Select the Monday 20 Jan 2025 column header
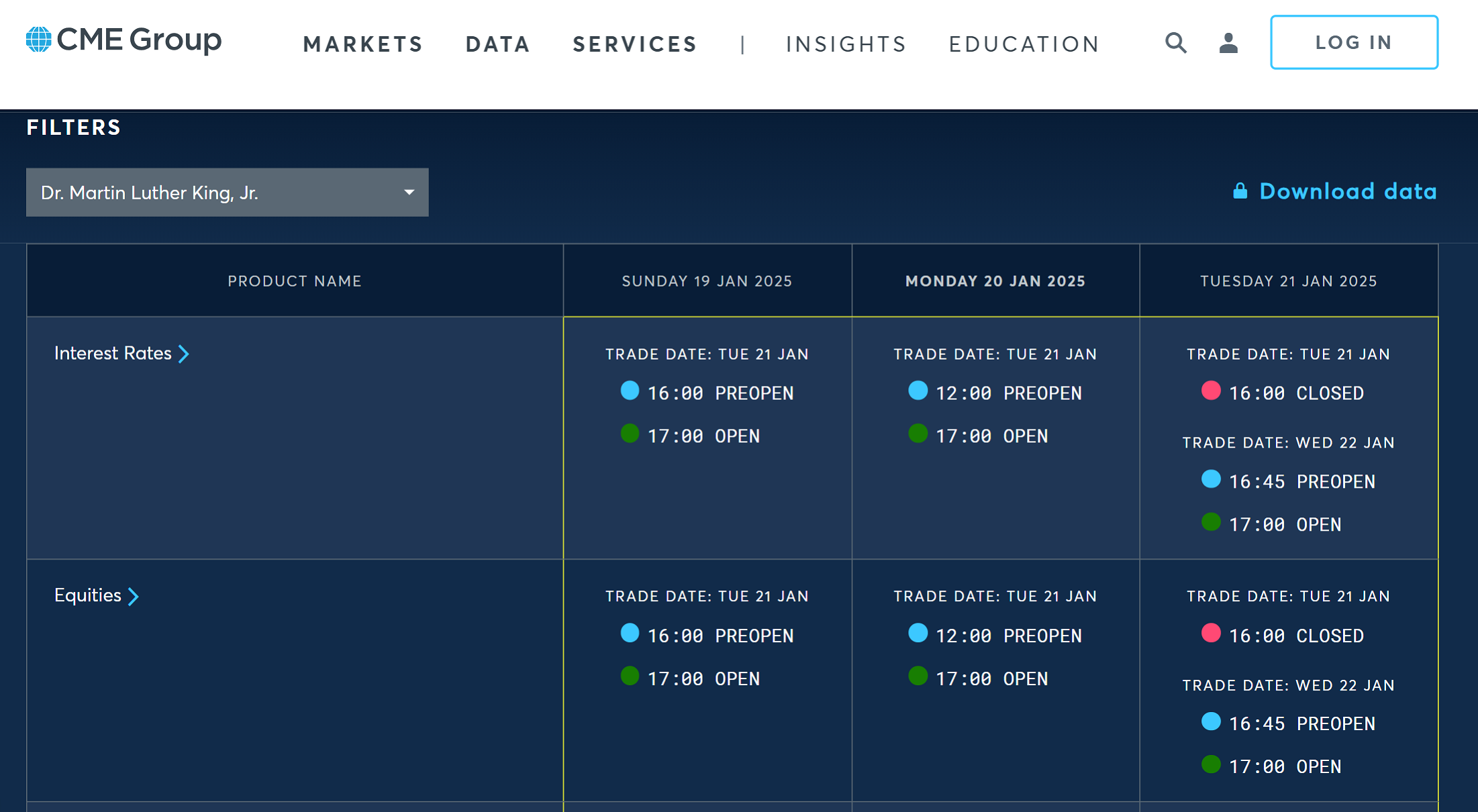1478x812 pixels. point(995,281)
